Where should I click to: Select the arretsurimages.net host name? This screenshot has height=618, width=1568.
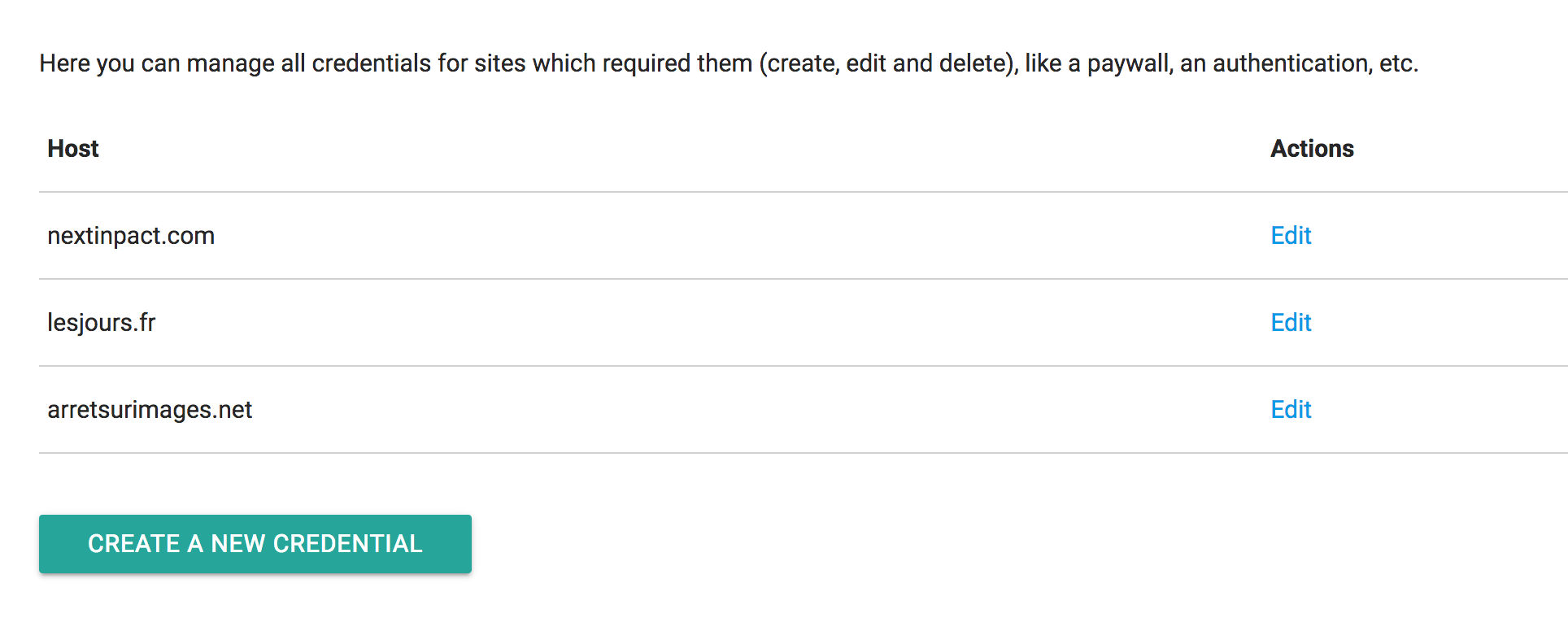coord(150,410)
